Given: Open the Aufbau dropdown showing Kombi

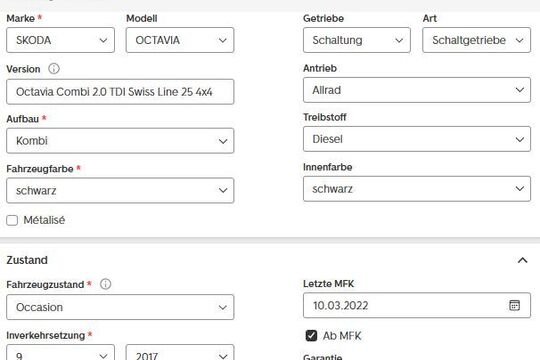Looking at the screenshot, I should (120, 141).
